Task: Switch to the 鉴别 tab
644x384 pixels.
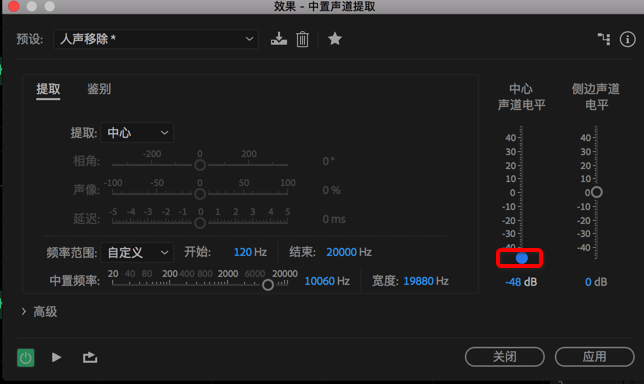Action: [x=99, y=89]
